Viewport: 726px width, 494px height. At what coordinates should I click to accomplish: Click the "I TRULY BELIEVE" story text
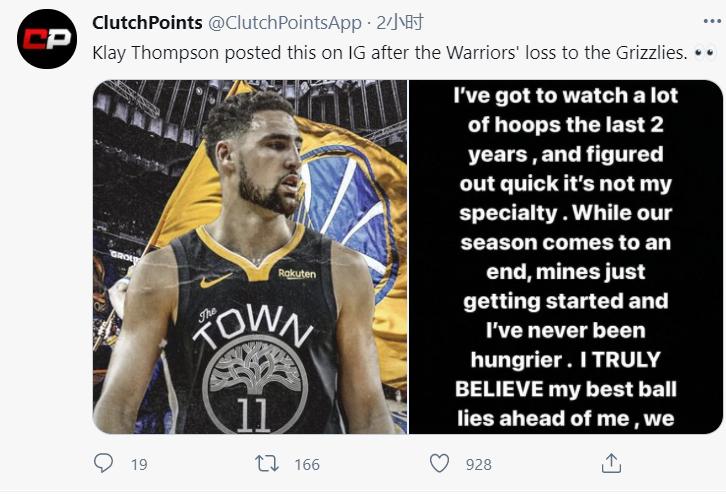567,372
